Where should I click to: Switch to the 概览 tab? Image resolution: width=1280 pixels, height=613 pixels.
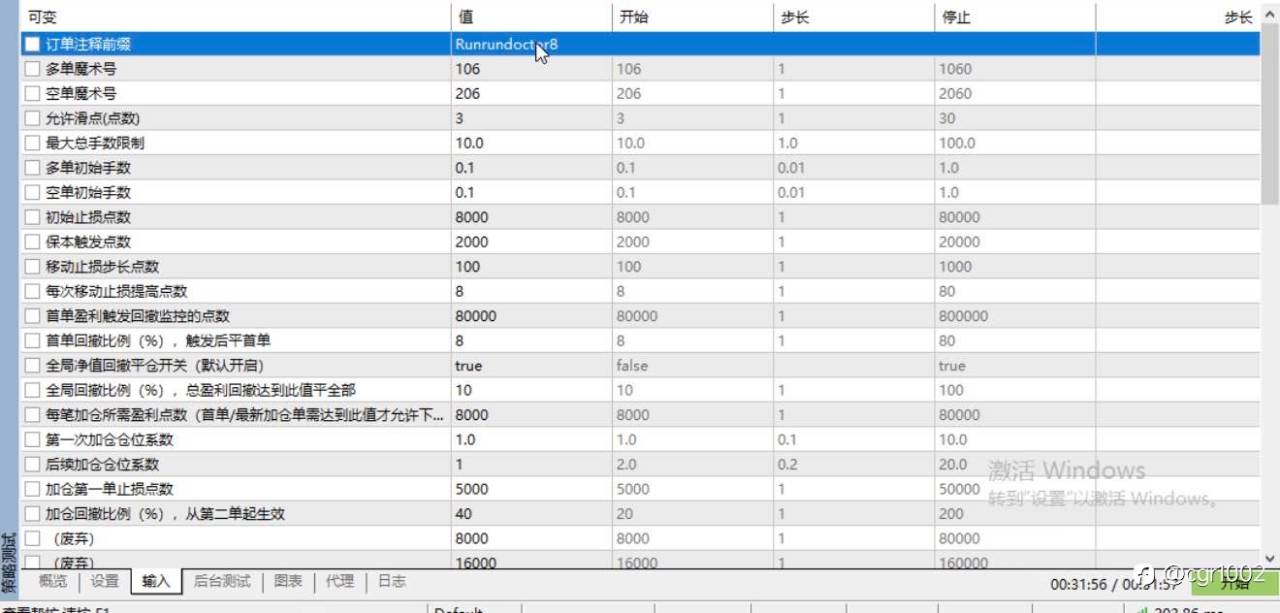(x=52, y=581)
